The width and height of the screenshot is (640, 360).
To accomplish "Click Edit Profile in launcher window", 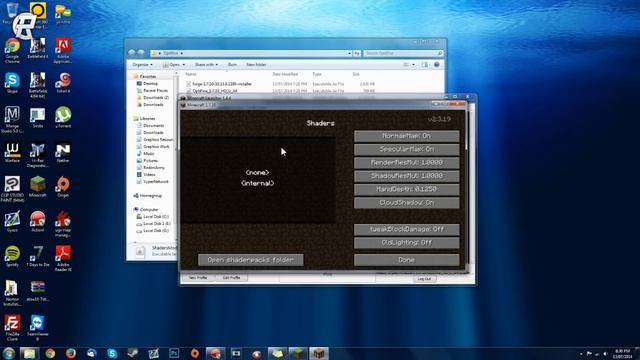I will point(231,278).
